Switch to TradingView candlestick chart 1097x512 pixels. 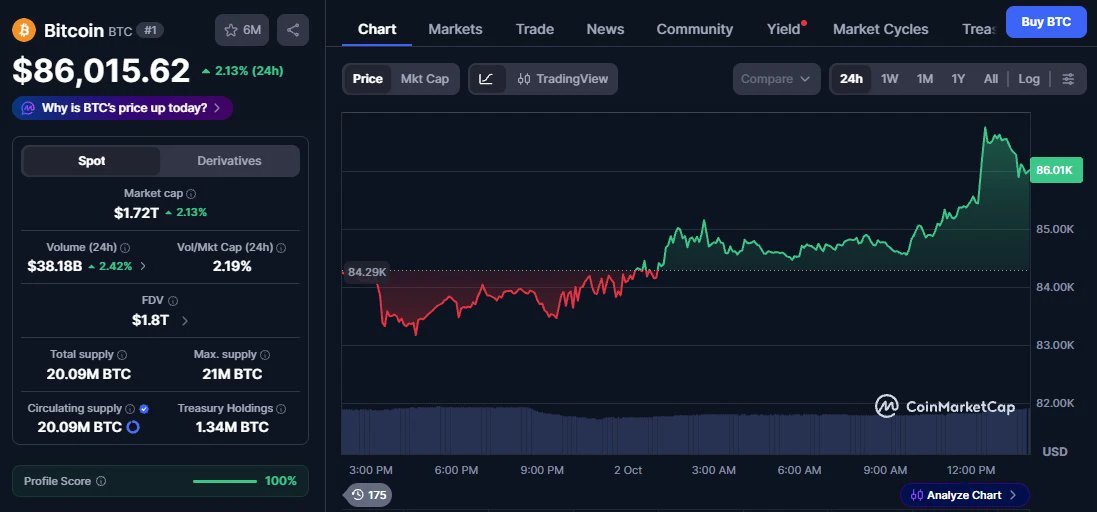click(x=562, y=79)
